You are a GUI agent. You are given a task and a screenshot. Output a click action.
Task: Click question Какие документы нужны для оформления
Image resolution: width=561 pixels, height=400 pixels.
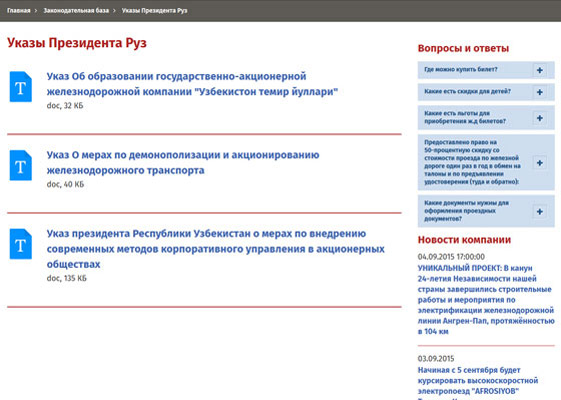point(466,211)
